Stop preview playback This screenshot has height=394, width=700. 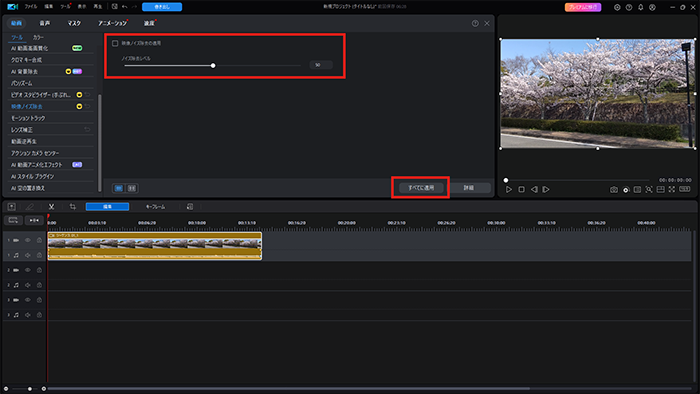point(521,190)
